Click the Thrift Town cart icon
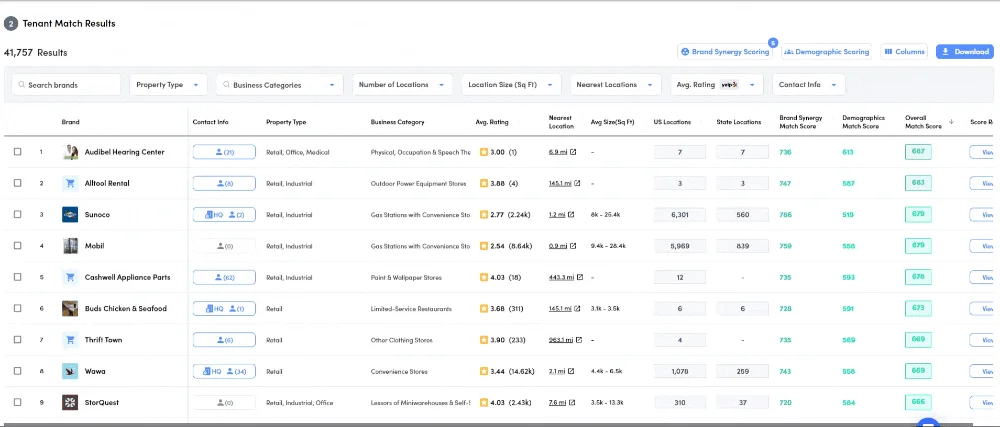Image resolution: width=1000 pixels, height=427 pixels. point(70,340)
